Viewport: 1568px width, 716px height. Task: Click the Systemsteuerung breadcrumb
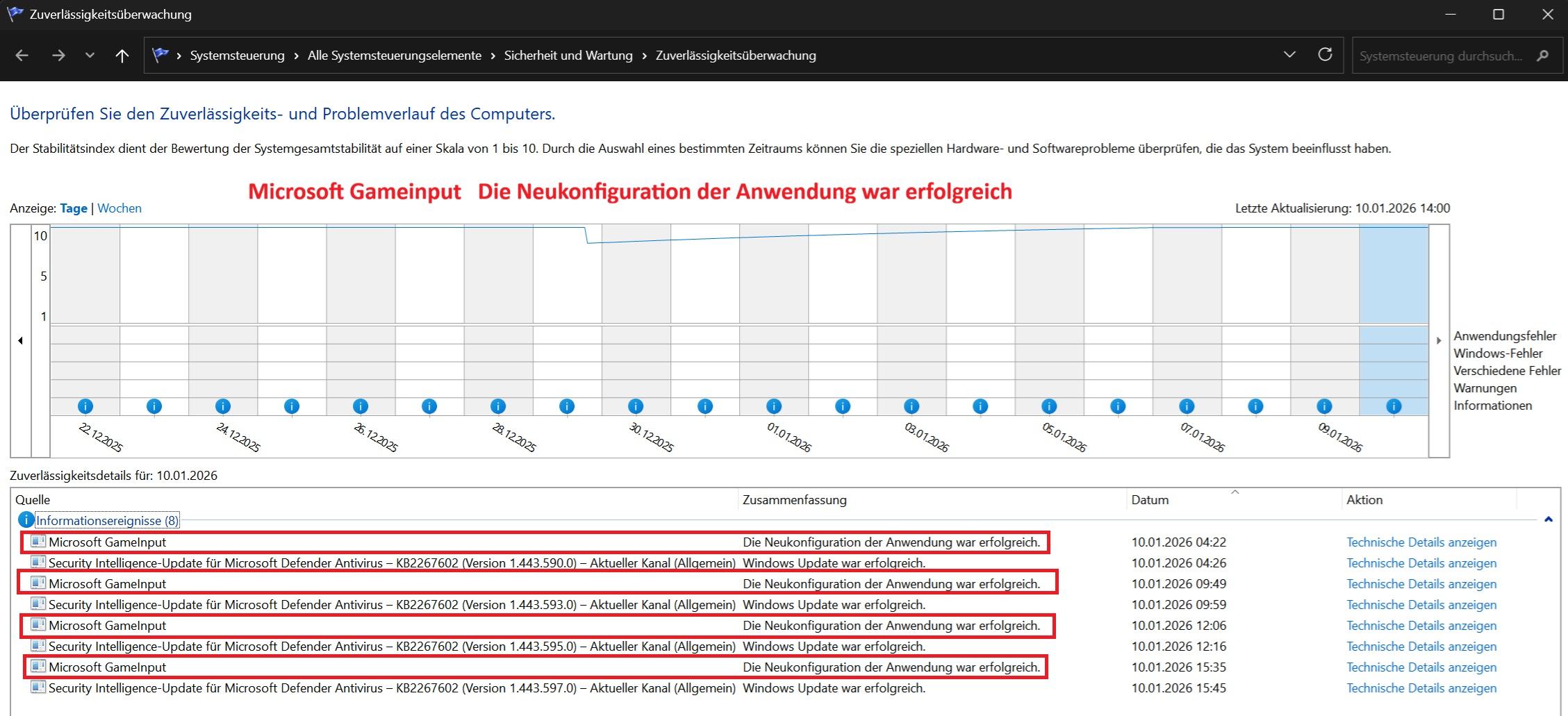click(238, 56)
